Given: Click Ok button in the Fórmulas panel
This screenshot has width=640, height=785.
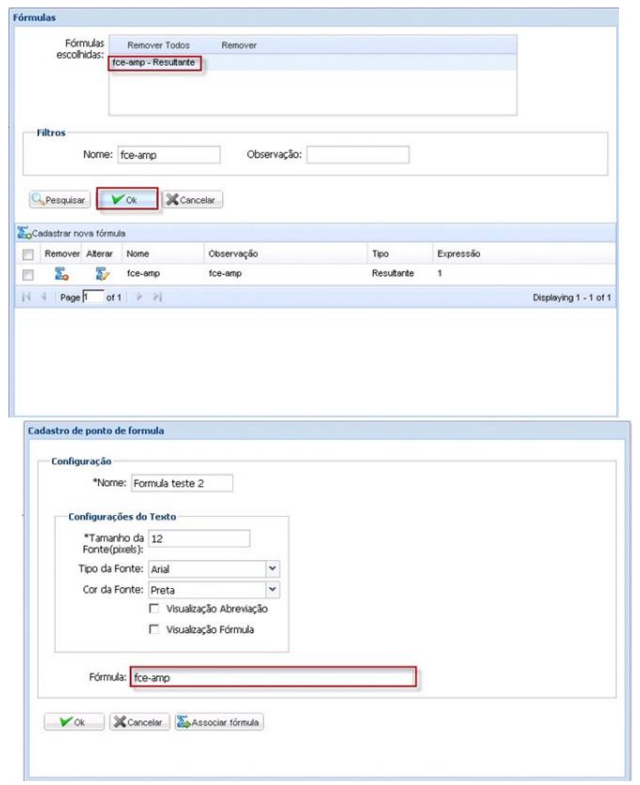Looking at the screenshot, I should (127, 200).
